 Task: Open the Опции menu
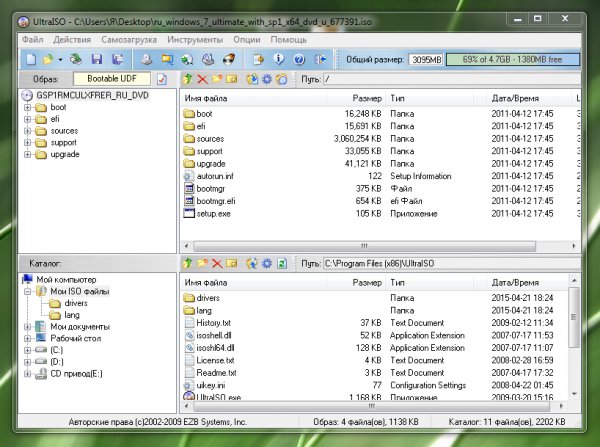(247, 40)
